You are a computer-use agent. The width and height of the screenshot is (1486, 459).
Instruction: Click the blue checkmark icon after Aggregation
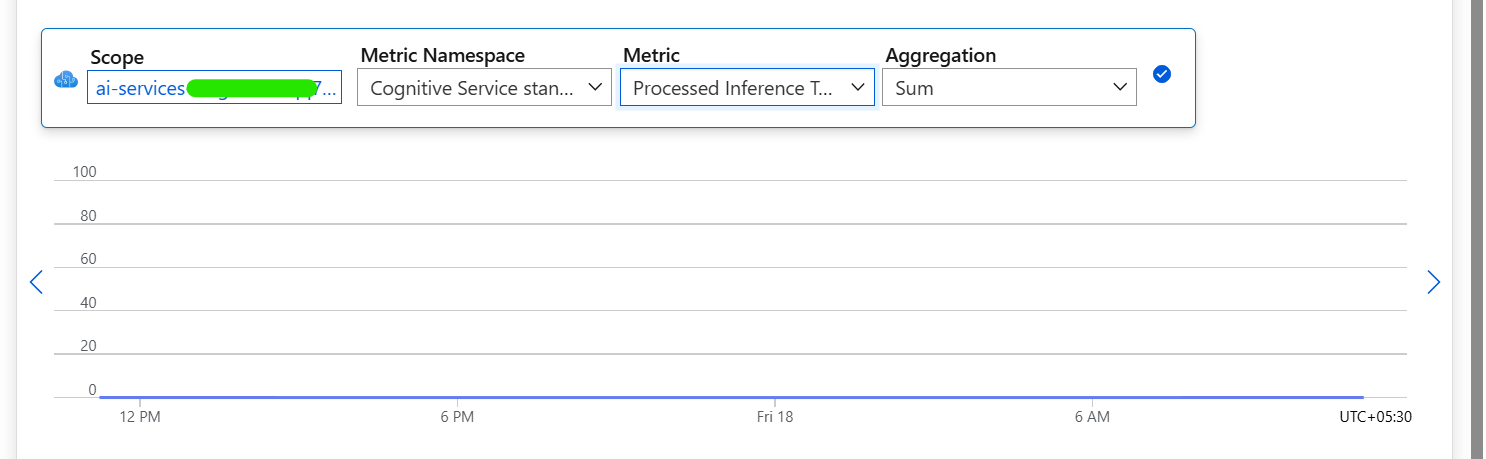coord(1161,74)
